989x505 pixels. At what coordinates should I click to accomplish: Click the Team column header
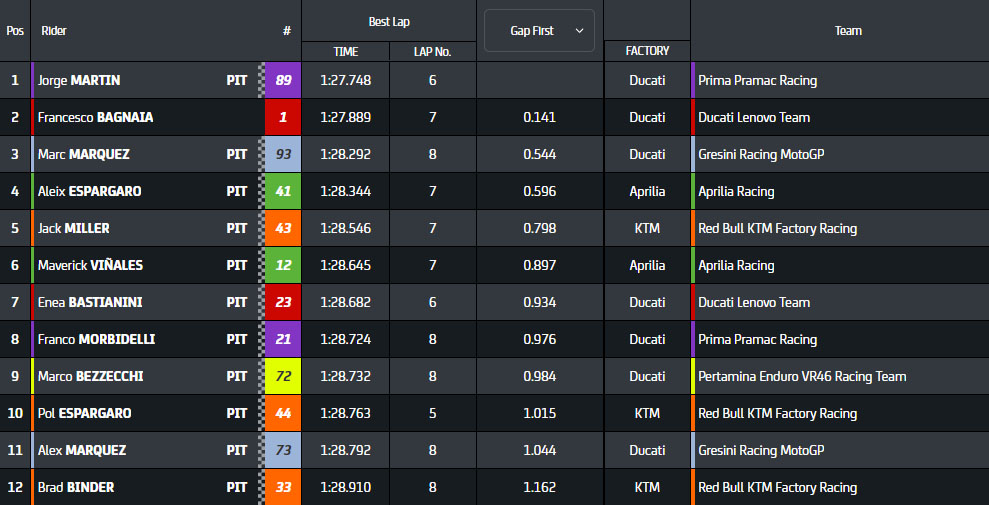click(x=848, y=31)
